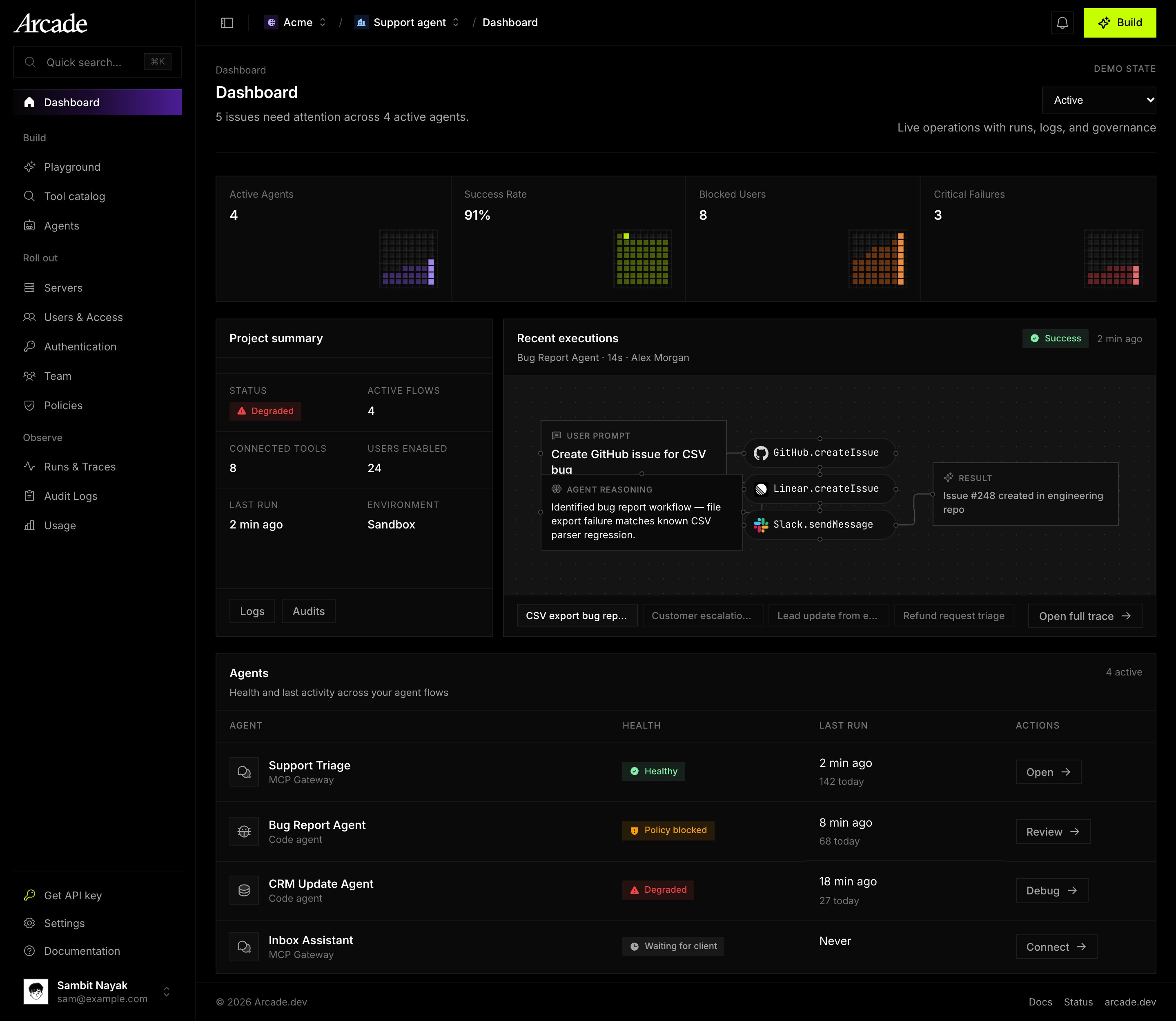Open the Demo State Active dropdown
The image size is (1176, 1021).
(x=1098, y=100)
